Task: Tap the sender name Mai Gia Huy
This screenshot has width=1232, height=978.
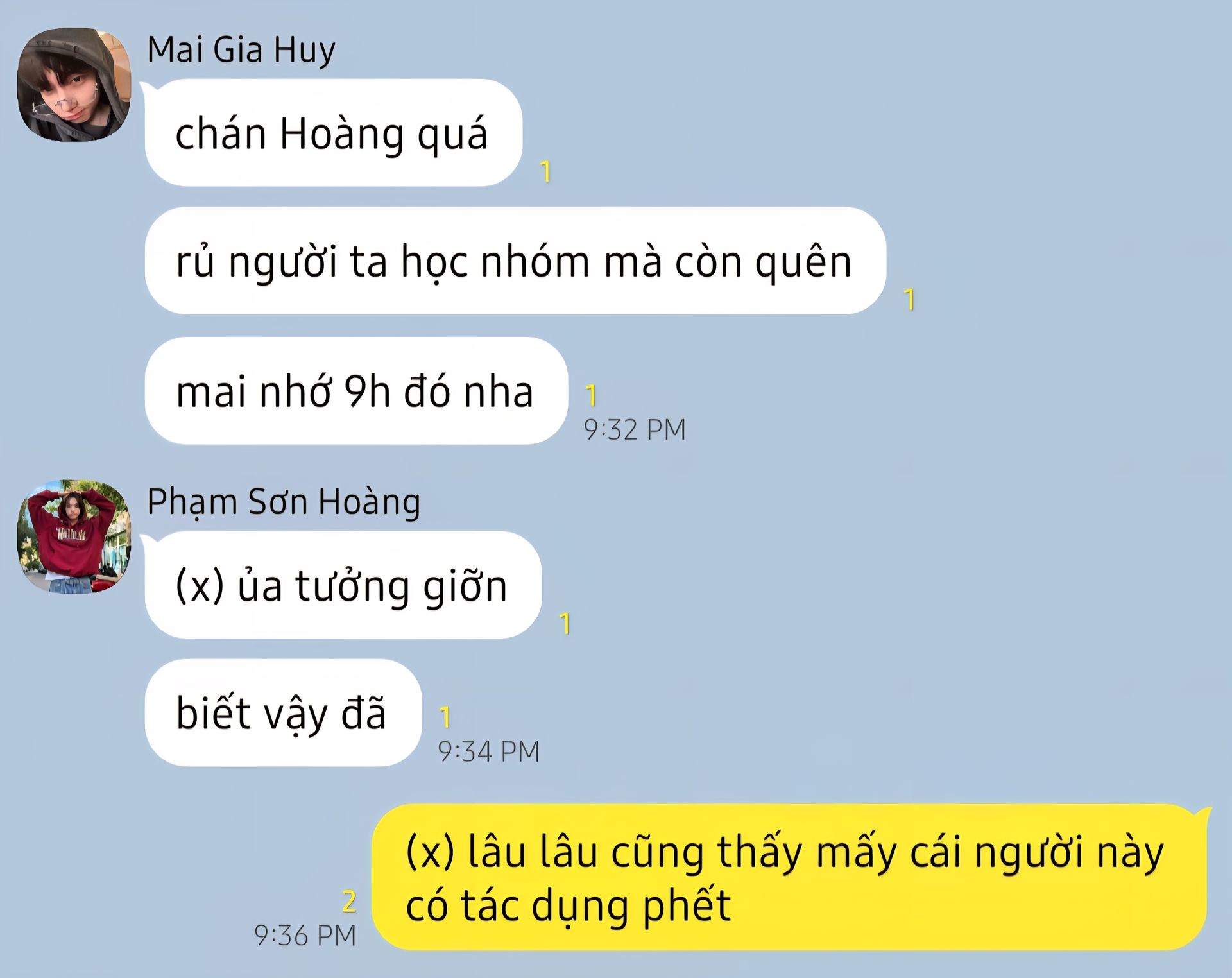Action: (x=241, y=49)
